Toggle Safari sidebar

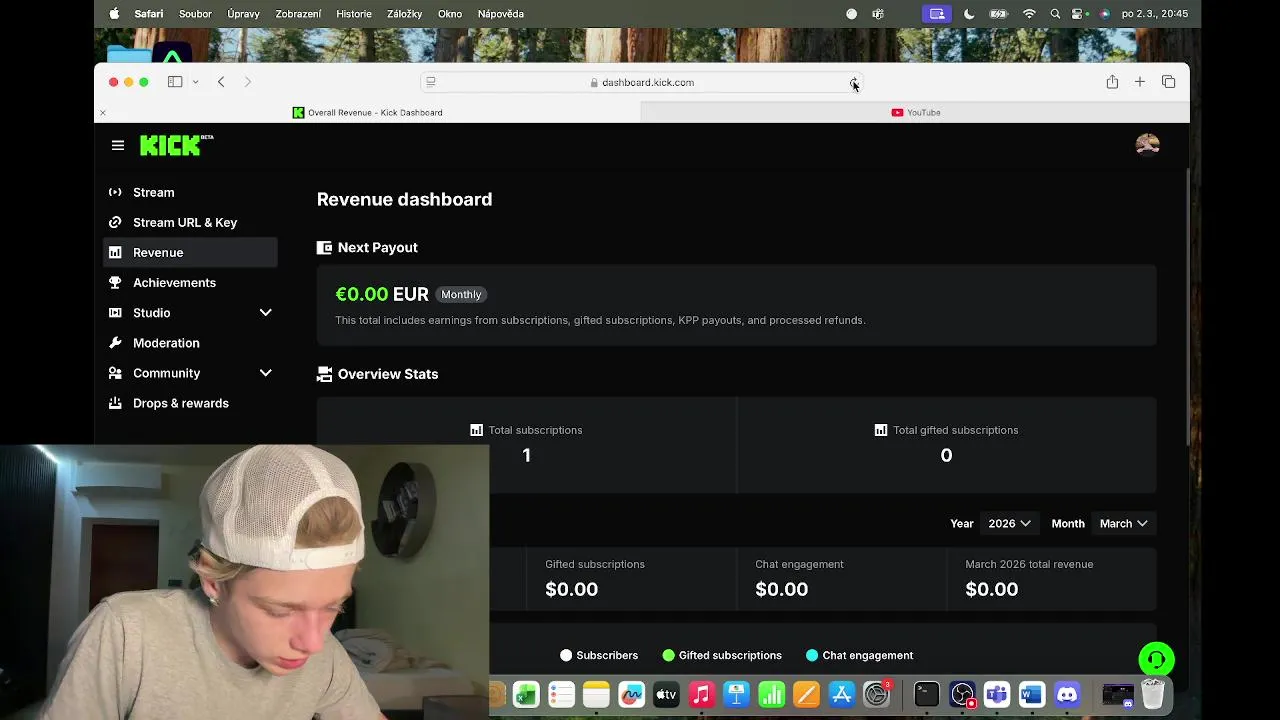tap(175, 82)
